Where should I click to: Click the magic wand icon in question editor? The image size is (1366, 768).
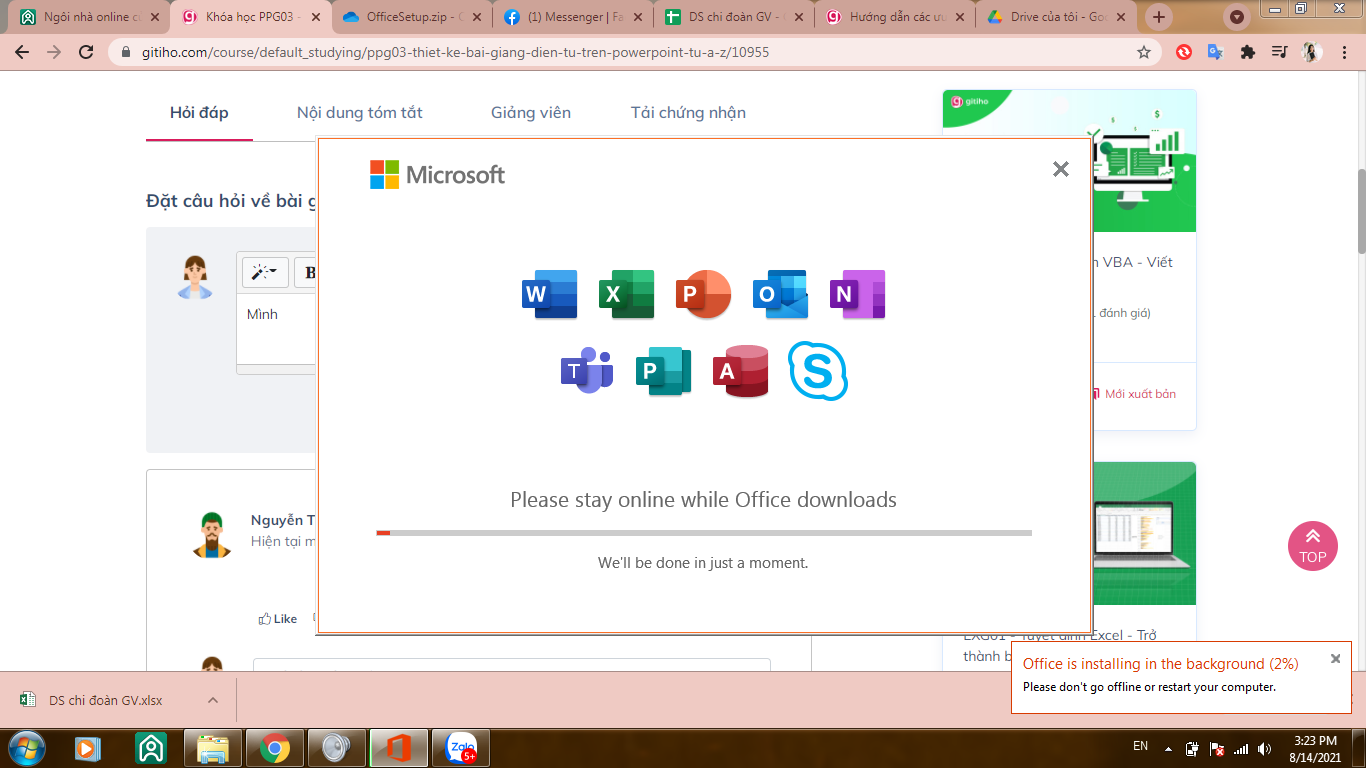coord(265,272)
